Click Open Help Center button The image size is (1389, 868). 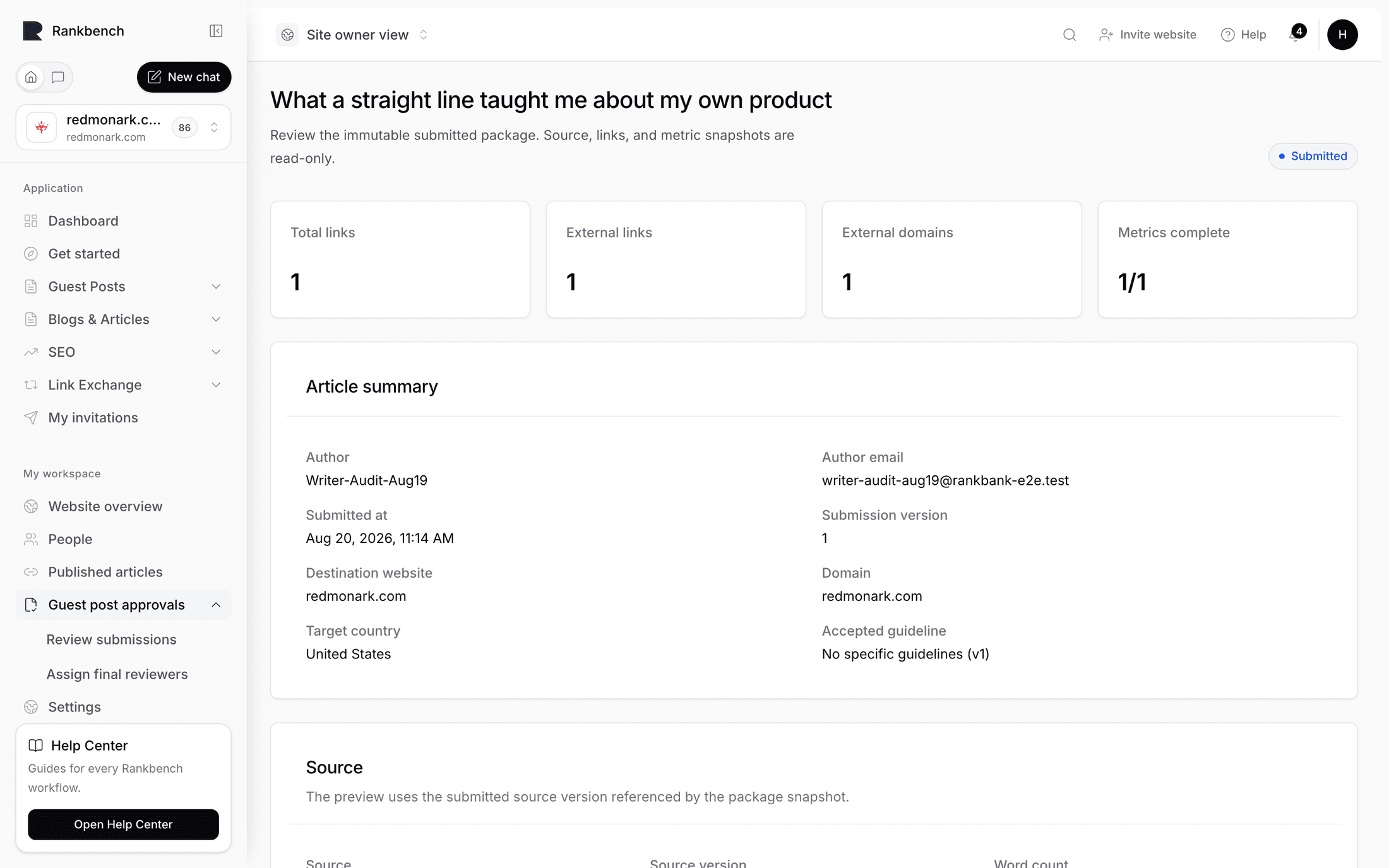pos(123,824)
